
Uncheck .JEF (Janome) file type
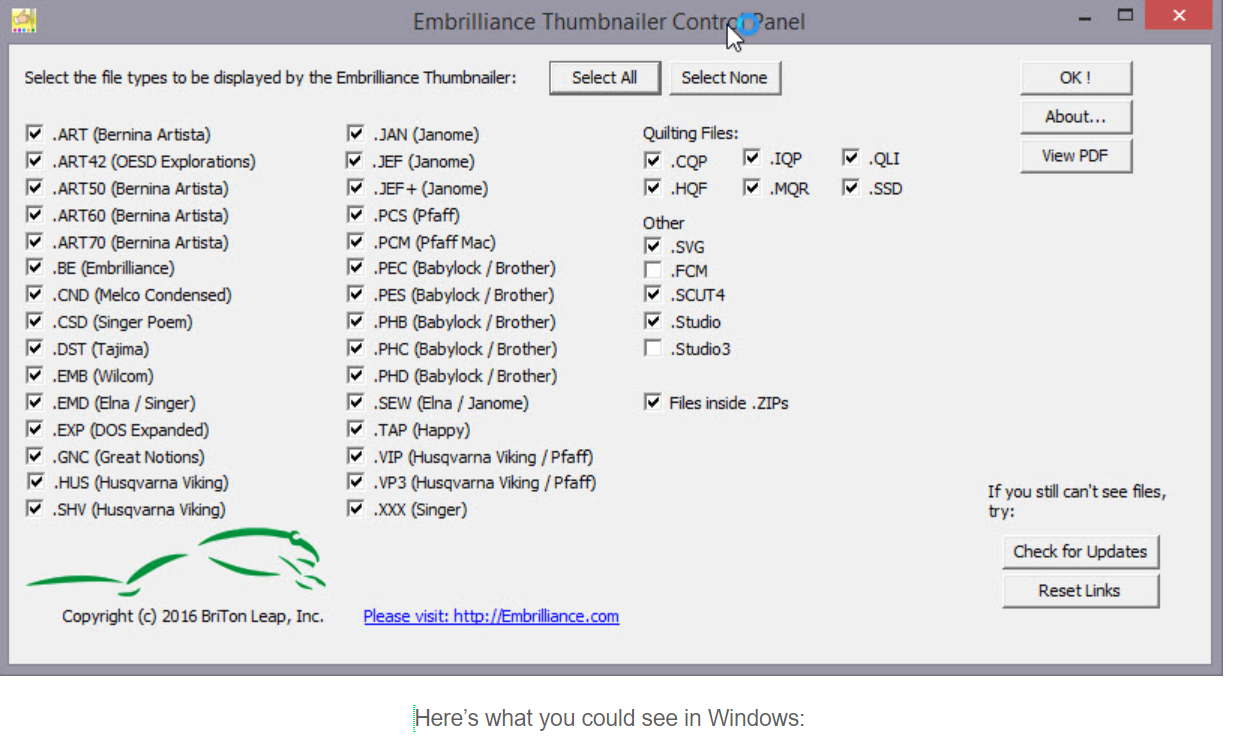[355, 160]
